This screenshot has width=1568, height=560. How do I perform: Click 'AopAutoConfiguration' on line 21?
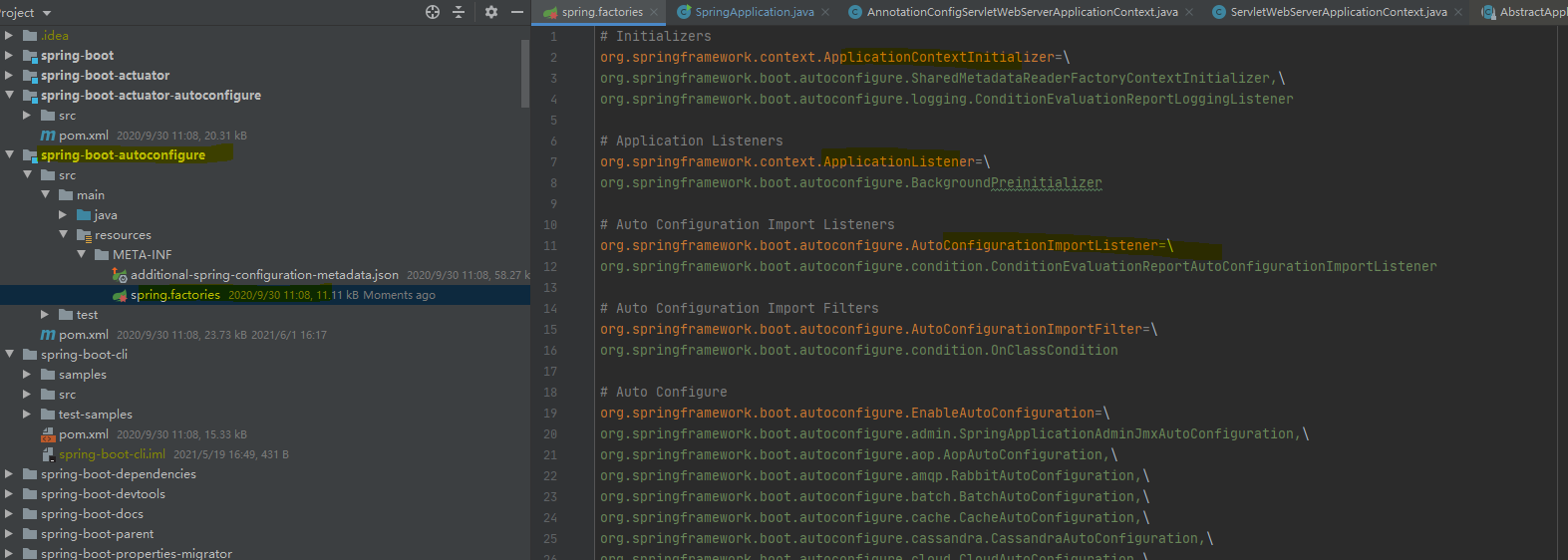1023,454
